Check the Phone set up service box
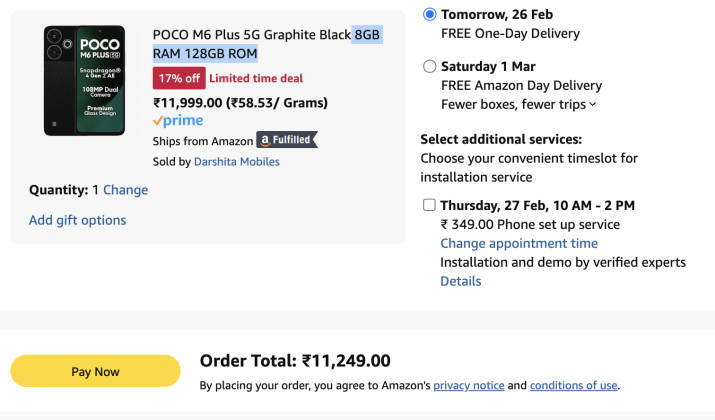Screen dimensions: 715x420 click(429, 205)
